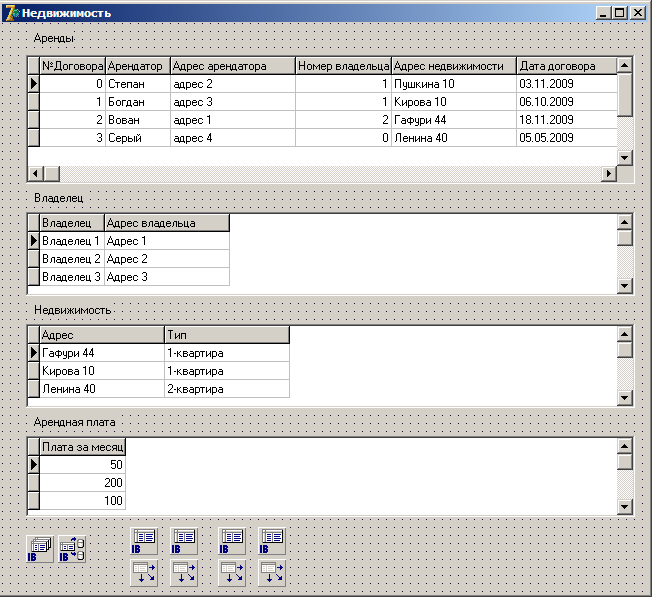Image resolution: width=652 pixels, height=597 pixels.
Task: Click the Адрес арендатора column header
Action: 233,66
